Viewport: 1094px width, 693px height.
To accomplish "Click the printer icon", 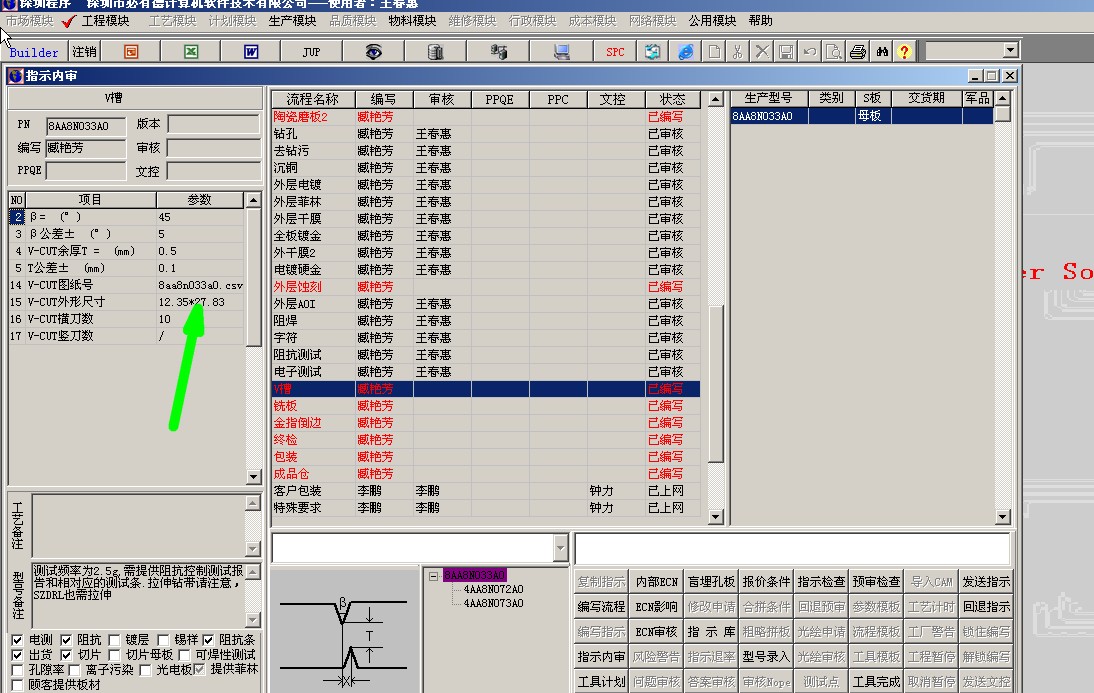I will click(x=857, y=52).
